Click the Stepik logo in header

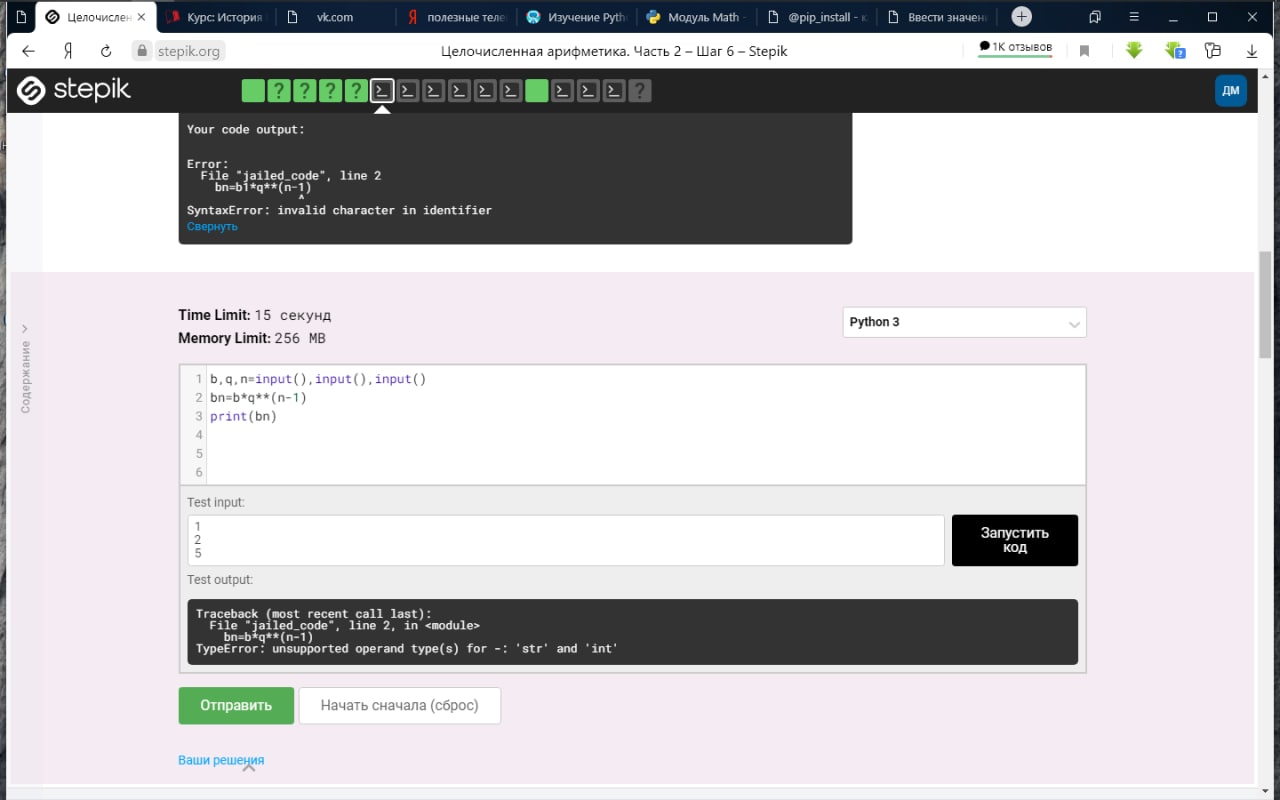(74, 91)
